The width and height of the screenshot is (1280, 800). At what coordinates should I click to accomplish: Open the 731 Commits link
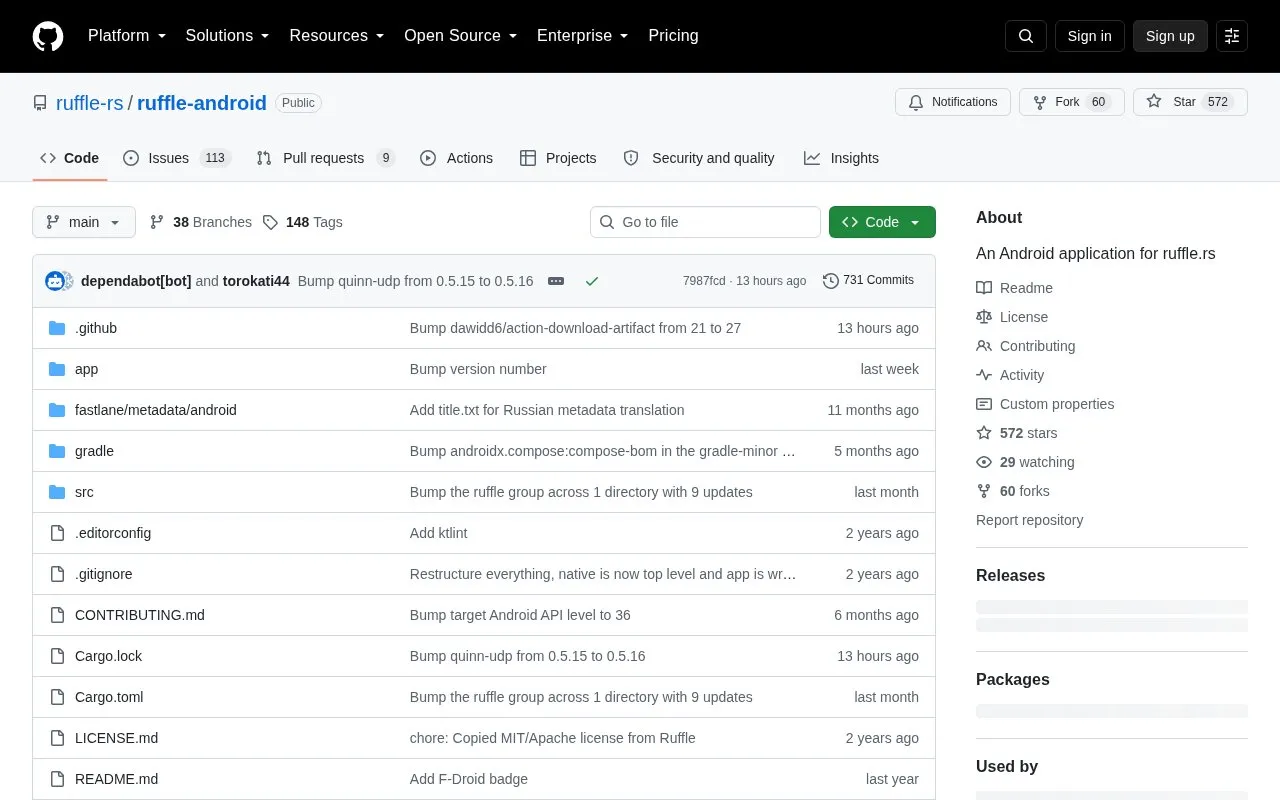868,281
